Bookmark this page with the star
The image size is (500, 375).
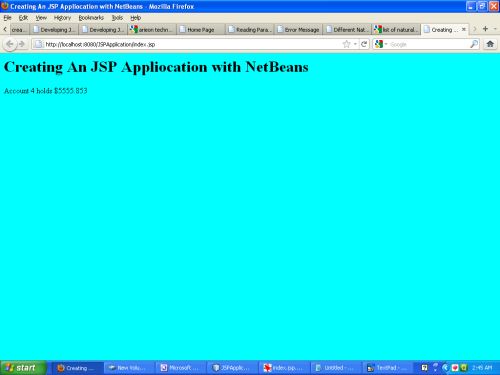346,44
